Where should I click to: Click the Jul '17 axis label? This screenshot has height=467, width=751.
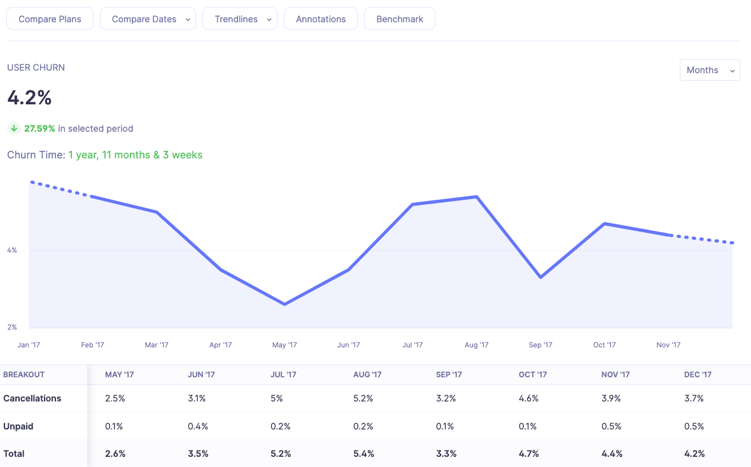[x=412, y=345]
